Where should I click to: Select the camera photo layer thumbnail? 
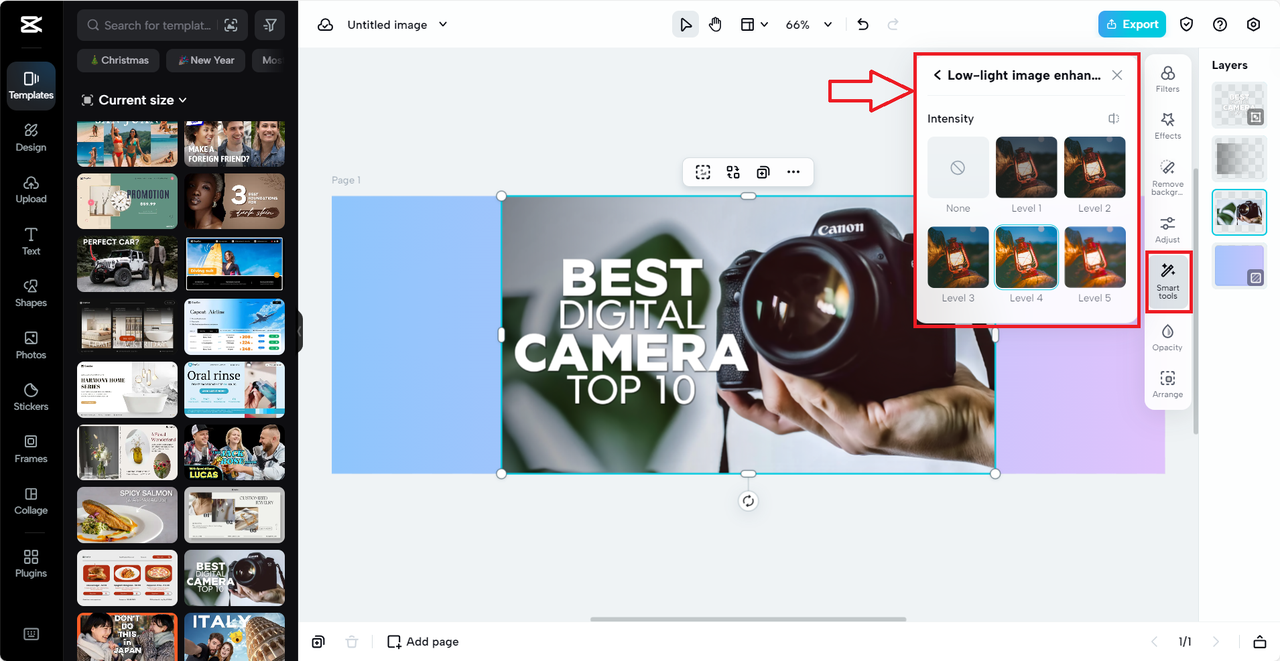[1239, 212]
